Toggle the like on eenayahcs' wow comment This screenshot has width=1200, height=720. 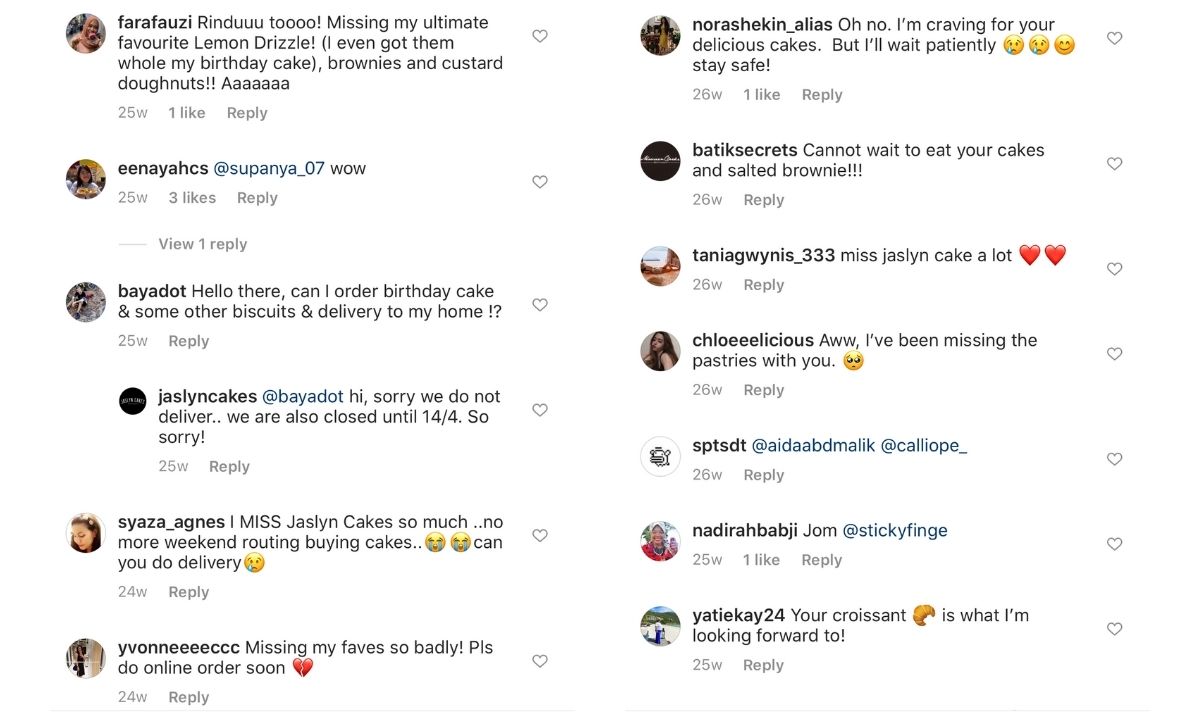[539, 182]
